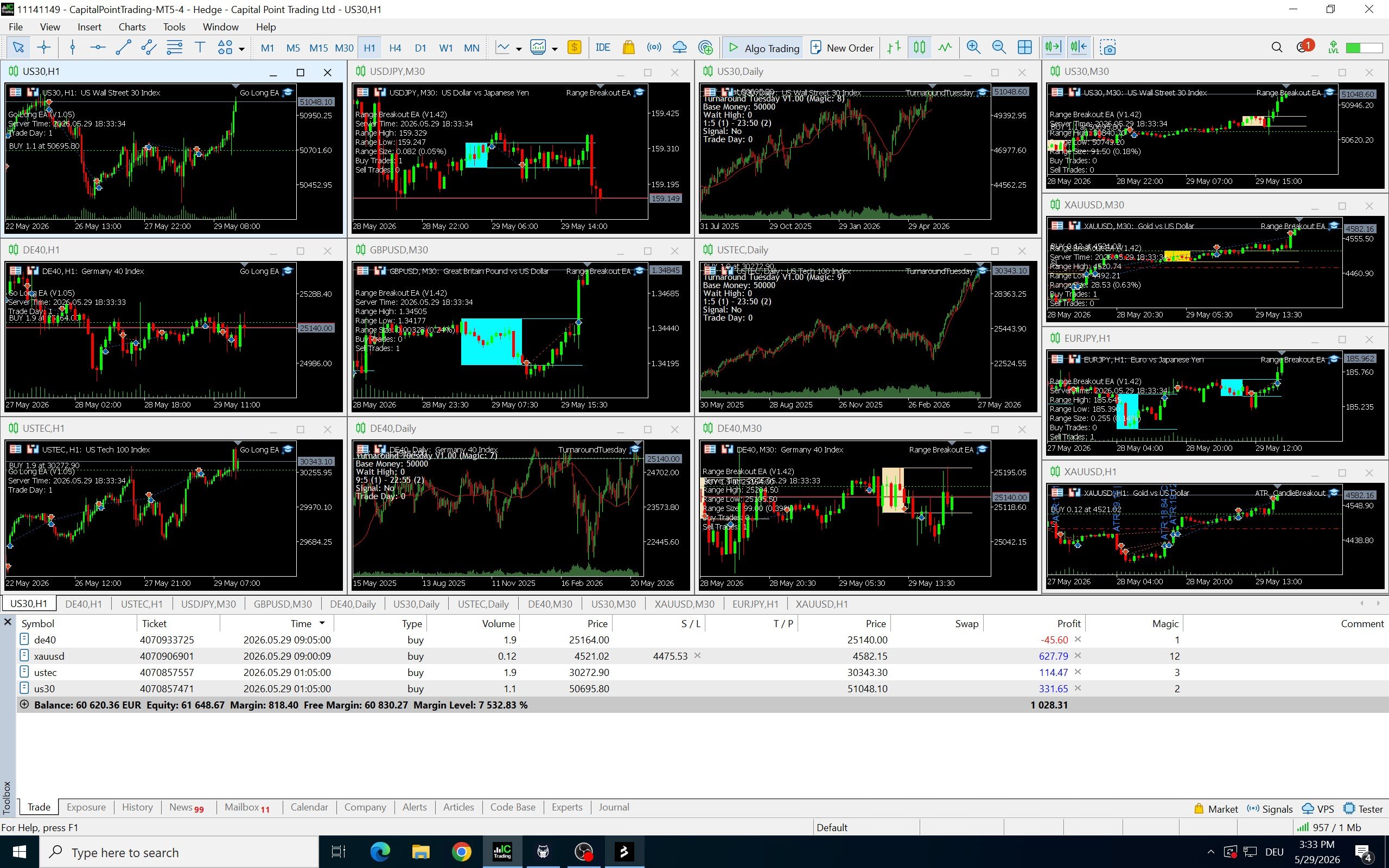Pick the equidistant channel tool
This screenshot has width=1389, height=868.
149,48
